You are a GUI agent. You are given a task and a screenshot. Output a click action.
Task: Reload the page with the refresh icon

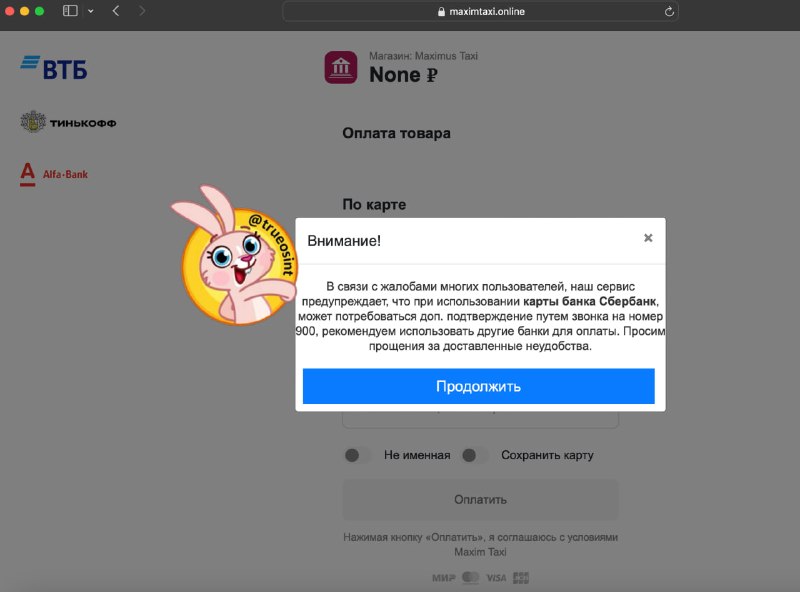coord(669,11)
